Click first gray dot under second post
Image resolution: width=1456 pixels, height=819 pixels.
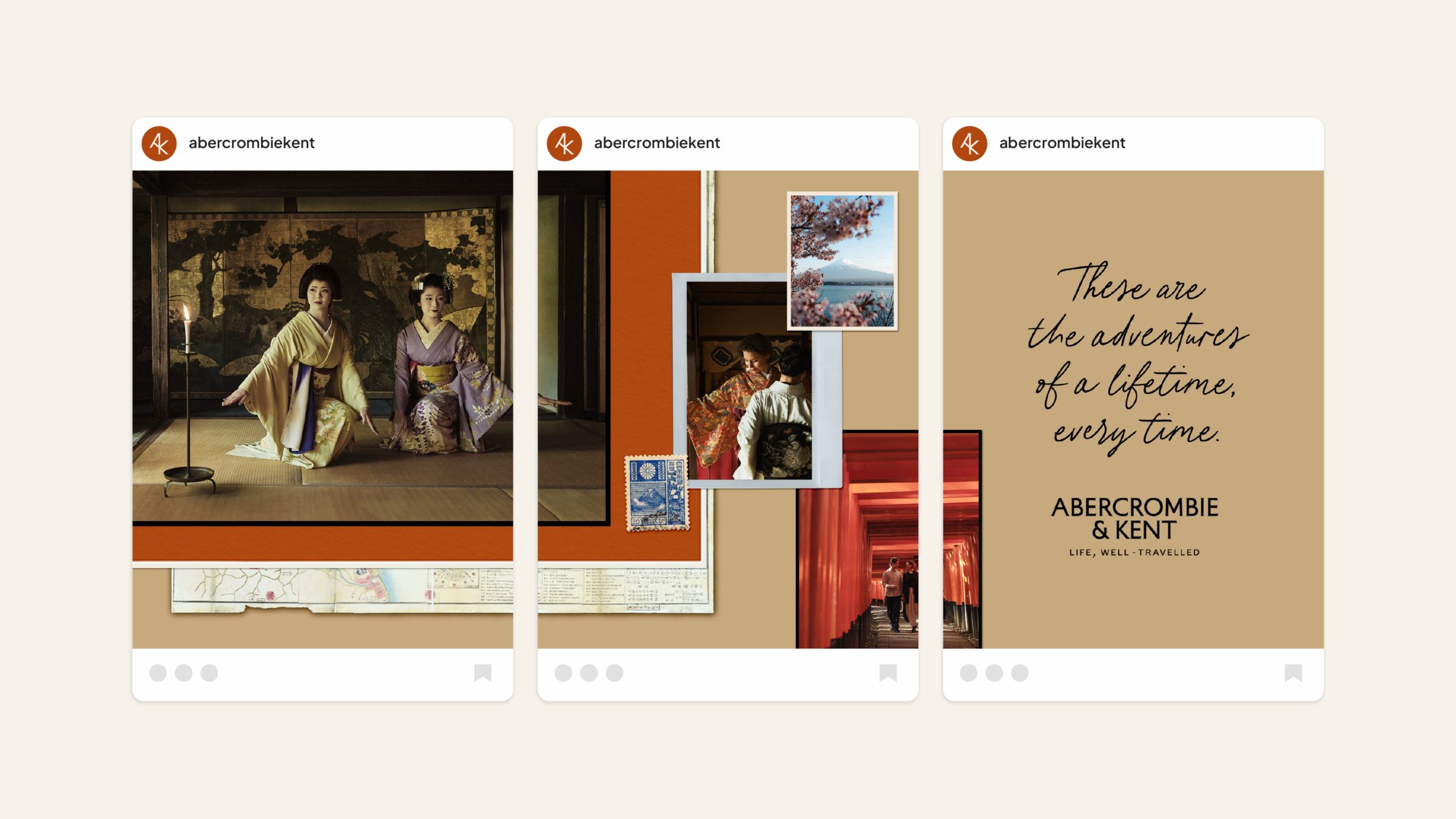click(563, 673)
